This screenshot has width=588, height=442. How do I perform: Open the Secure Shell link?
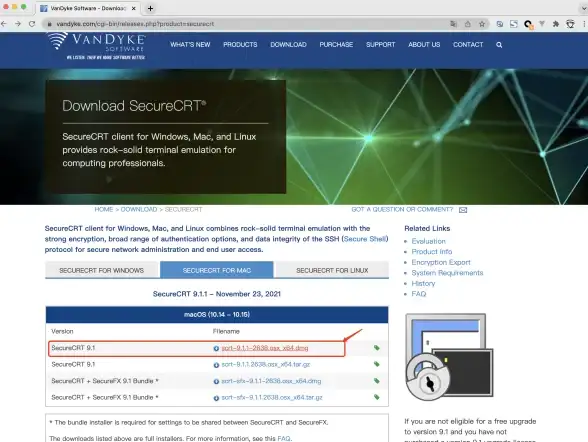pyautogui.click(x=365, y=239)
